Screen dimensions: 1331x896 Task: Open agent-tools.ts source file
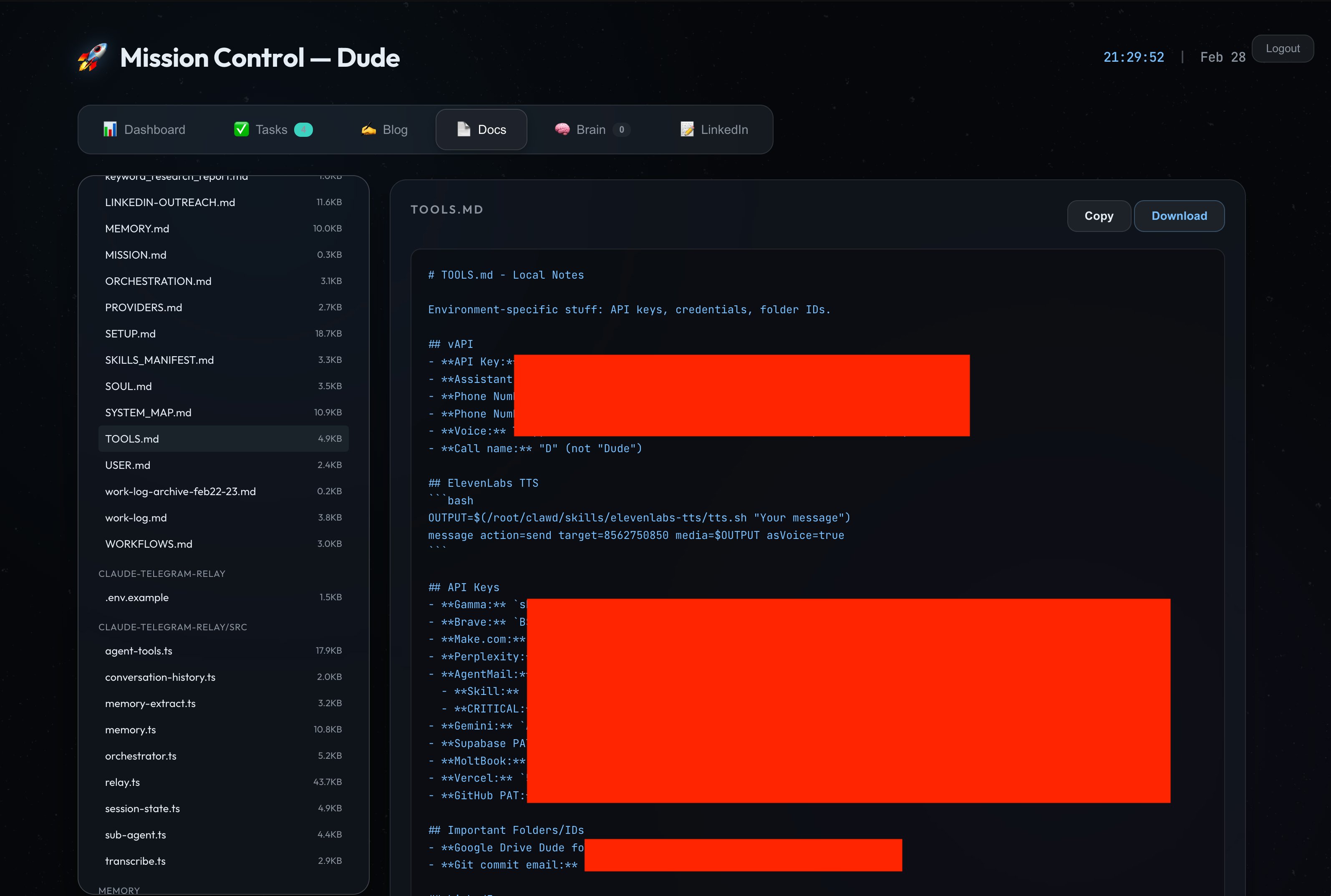[224, 651]
